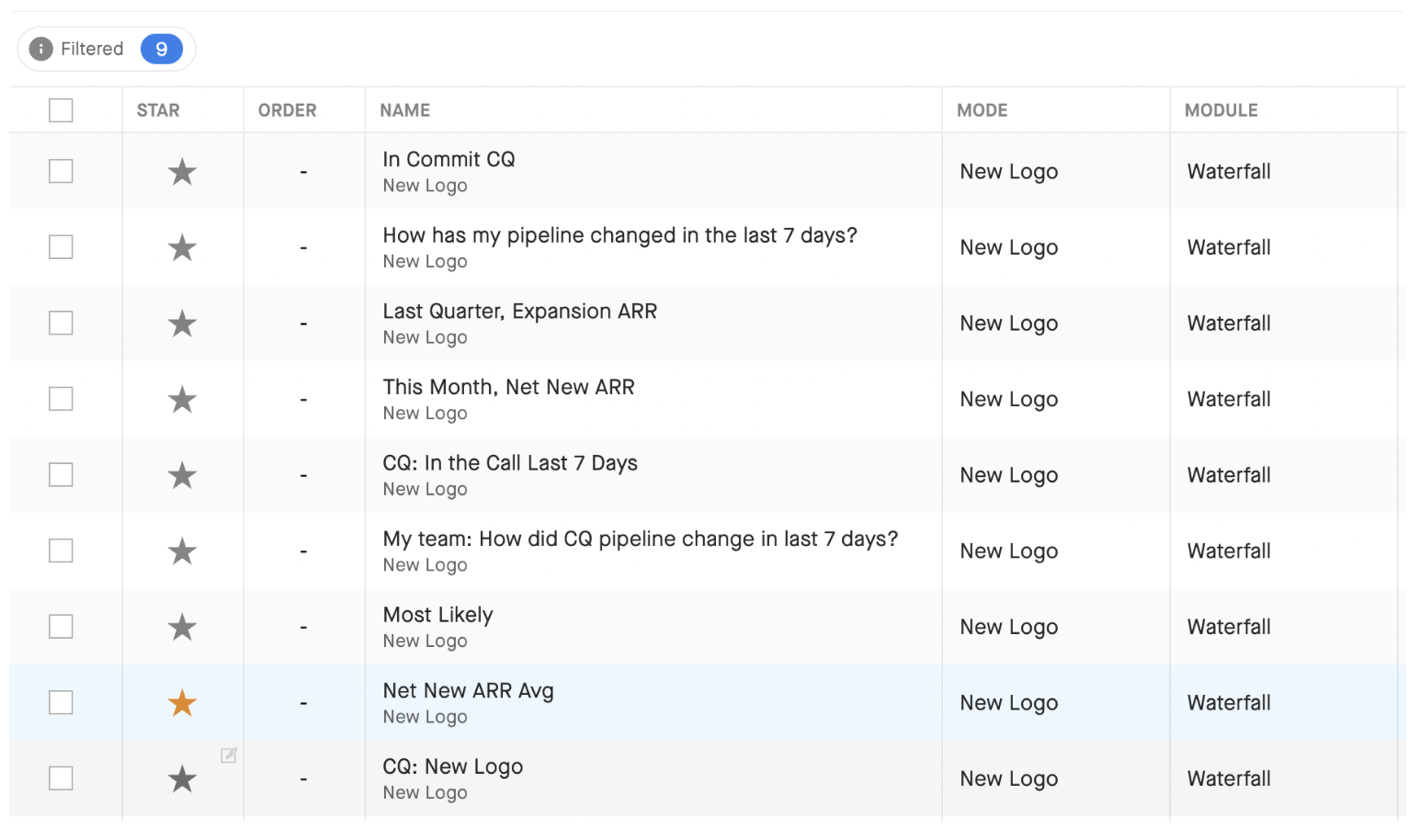Check the In Commit CQ row checkbox
Screen dimensions: 1408x840
61,171
